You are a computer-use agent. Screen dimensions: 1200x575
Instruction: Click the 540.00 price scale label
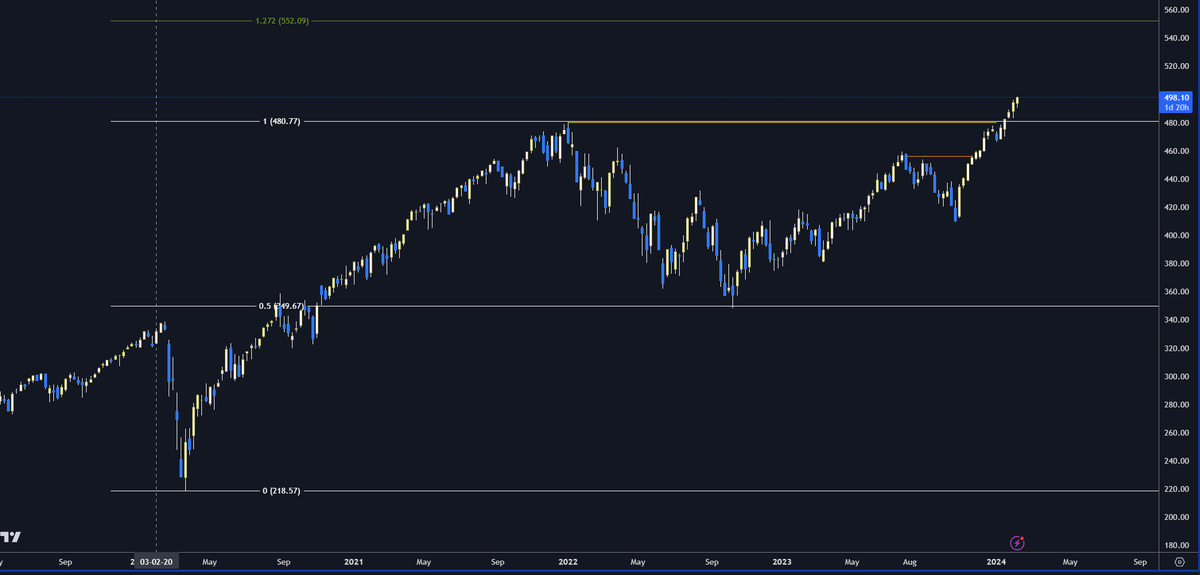[x=1175, y=38]
